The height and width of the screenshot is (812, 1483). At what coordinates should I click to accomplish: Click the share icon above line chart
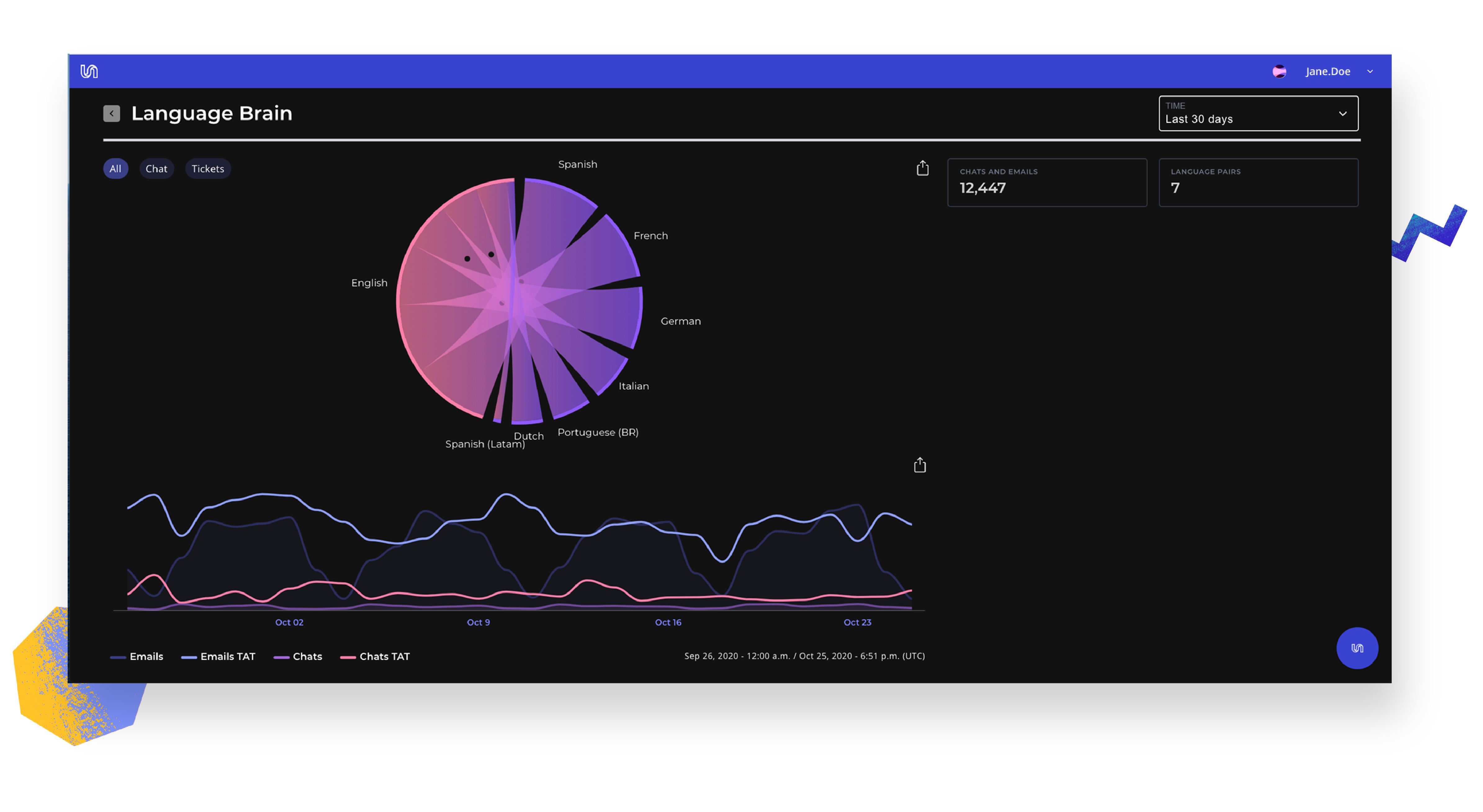coord(919,465)
